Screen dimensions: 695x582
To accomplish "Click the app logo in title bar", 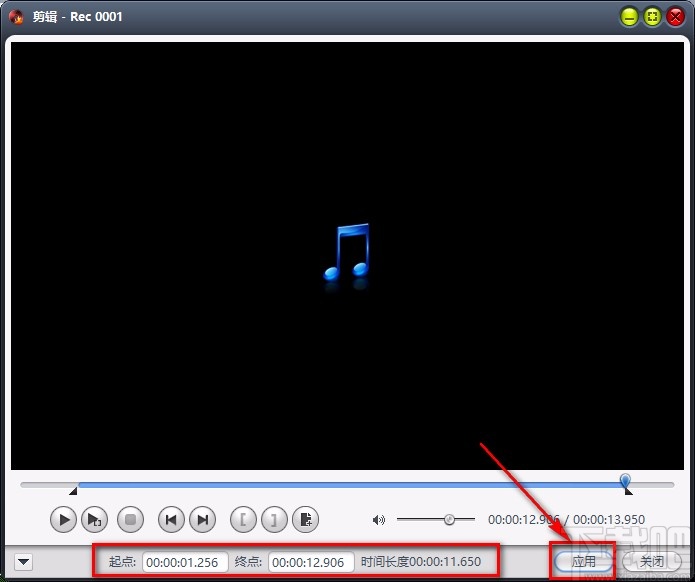I will click(x=16, y=17).
